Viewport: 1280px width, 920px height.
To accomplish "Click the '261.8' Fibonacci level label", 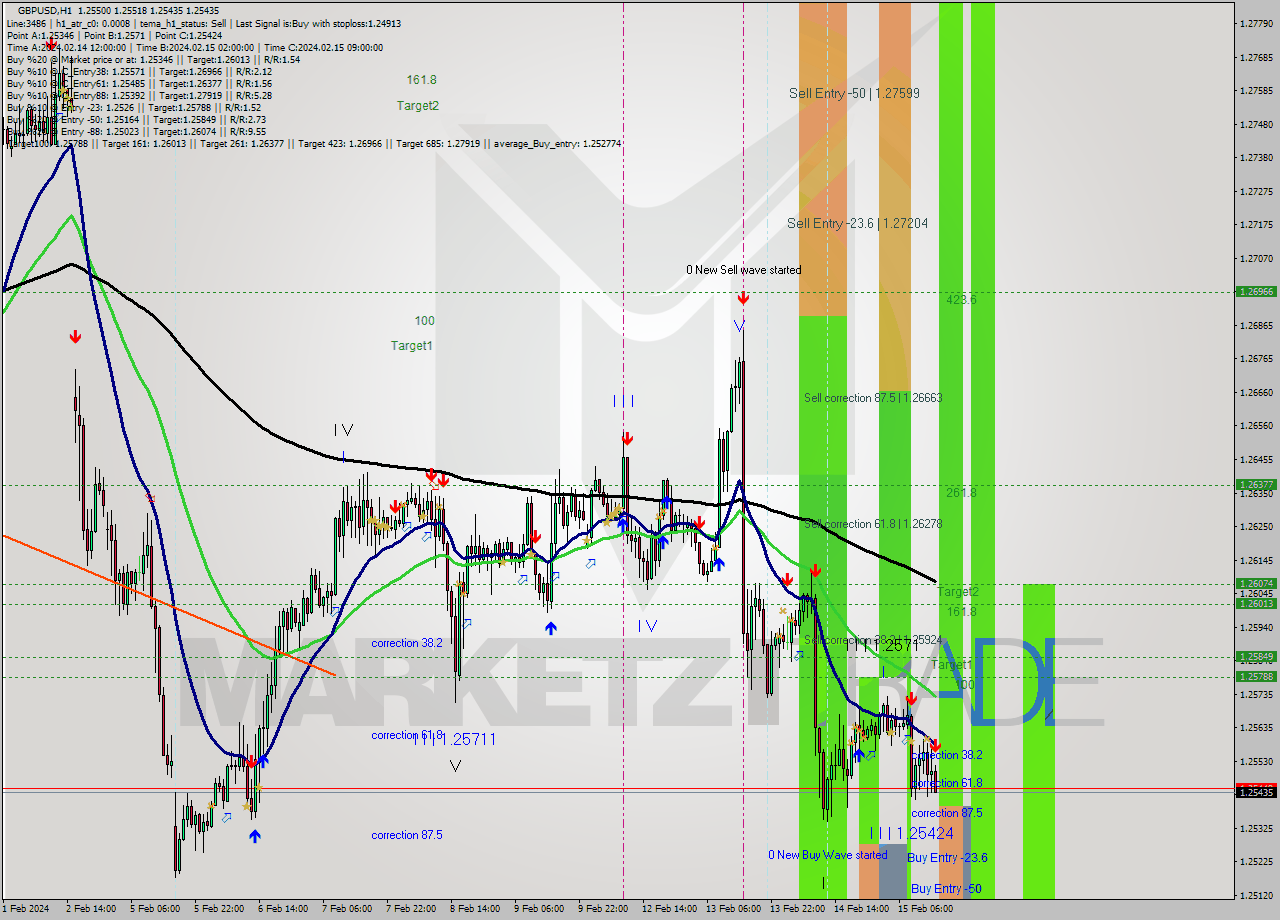I will click(x=961, y=493).
